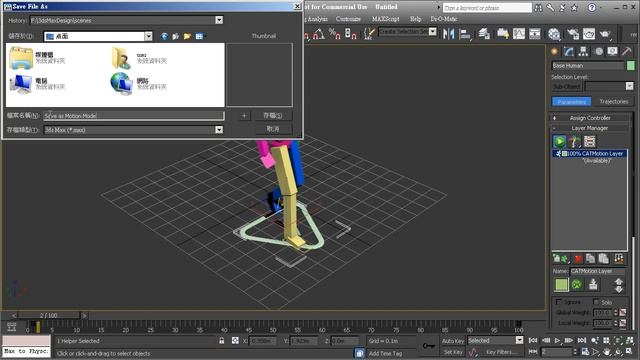Delete the layer with red X icon

pyautogui.click(x=578, y=259)
